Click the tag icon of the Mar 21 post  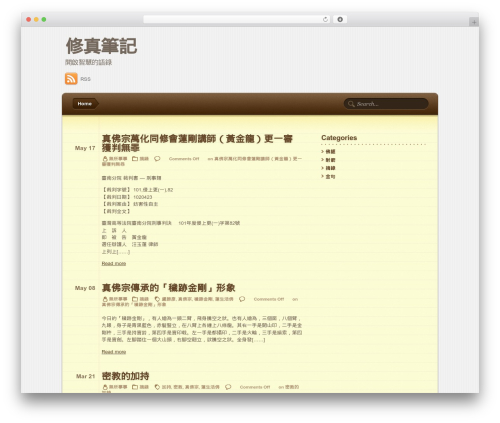(x=157, y=387)
